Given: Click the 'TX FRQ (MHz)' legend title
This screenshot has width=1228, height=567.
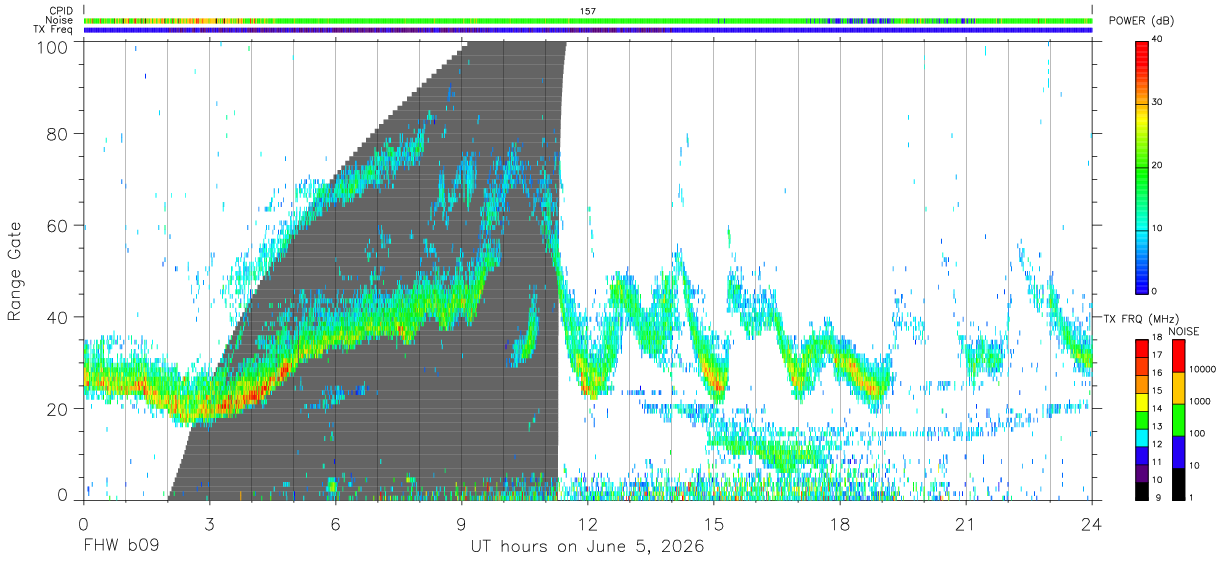Looking at the screenshot, I should [x=1143, y=318].
